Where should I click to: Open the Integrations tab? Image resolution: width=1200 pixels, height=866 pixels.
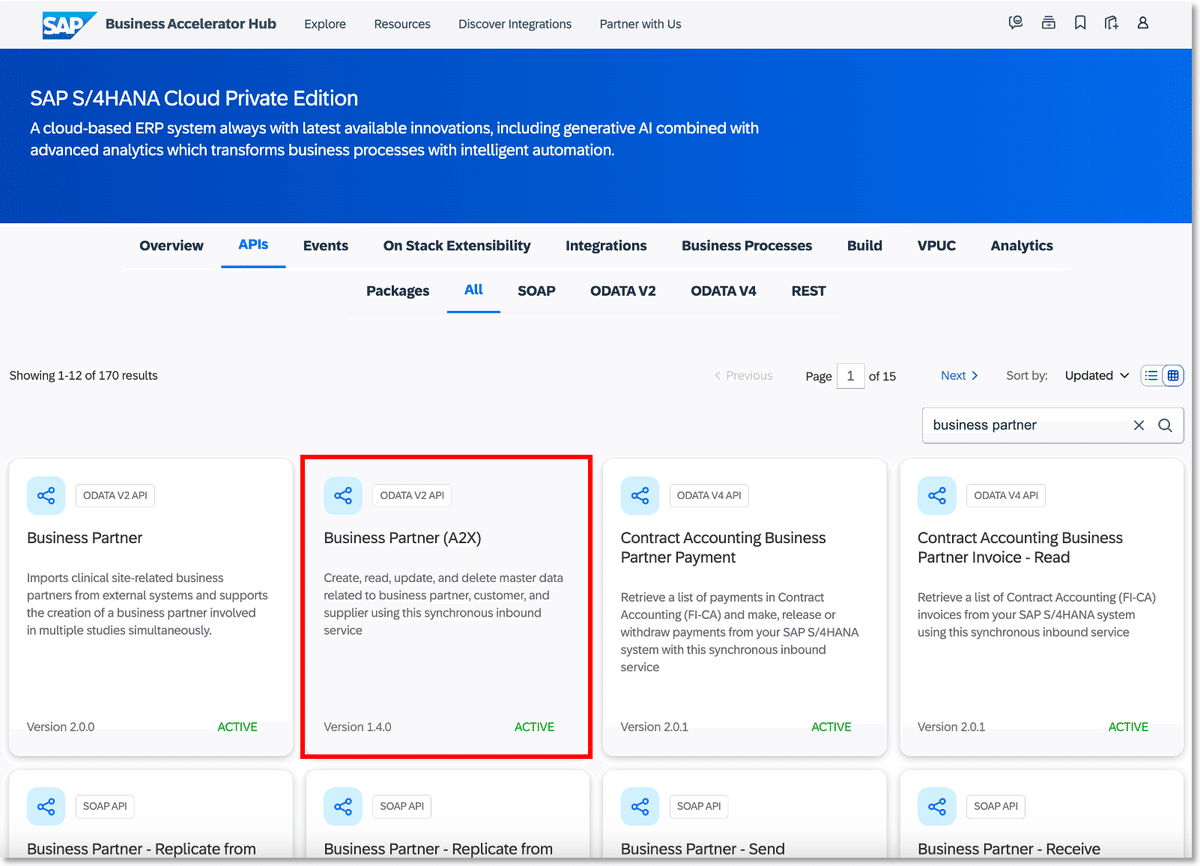click(x=606, y=246)
